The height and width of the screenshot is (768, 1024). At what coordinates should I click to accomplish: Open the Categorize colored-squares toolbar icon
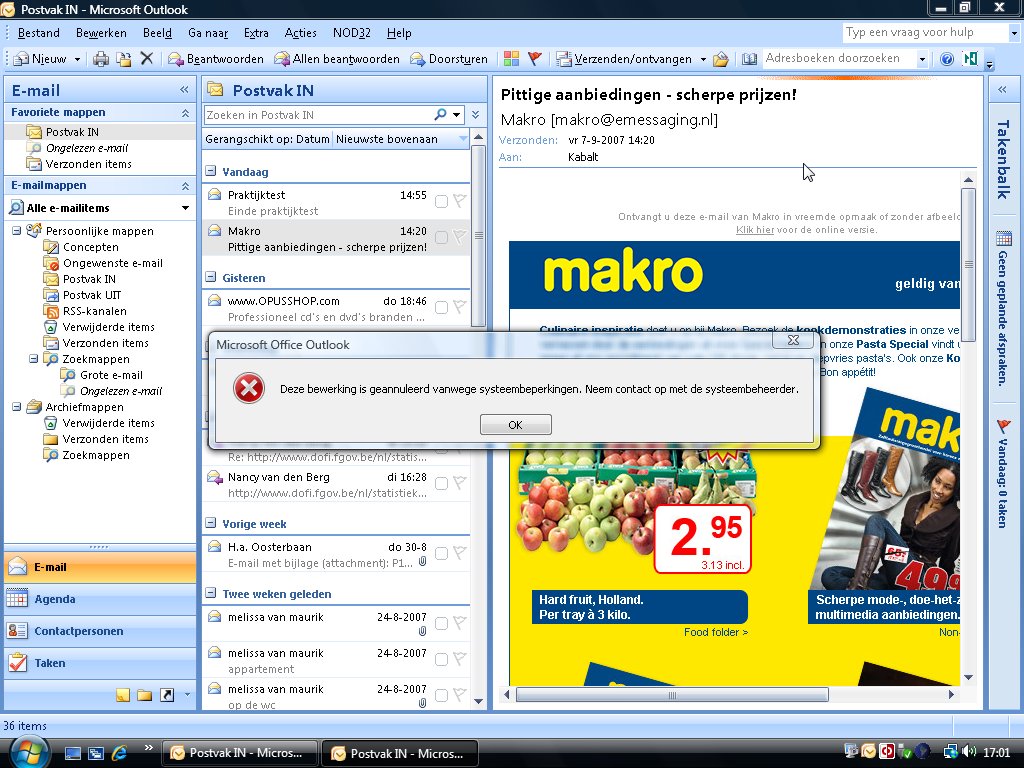coord(511,59)
